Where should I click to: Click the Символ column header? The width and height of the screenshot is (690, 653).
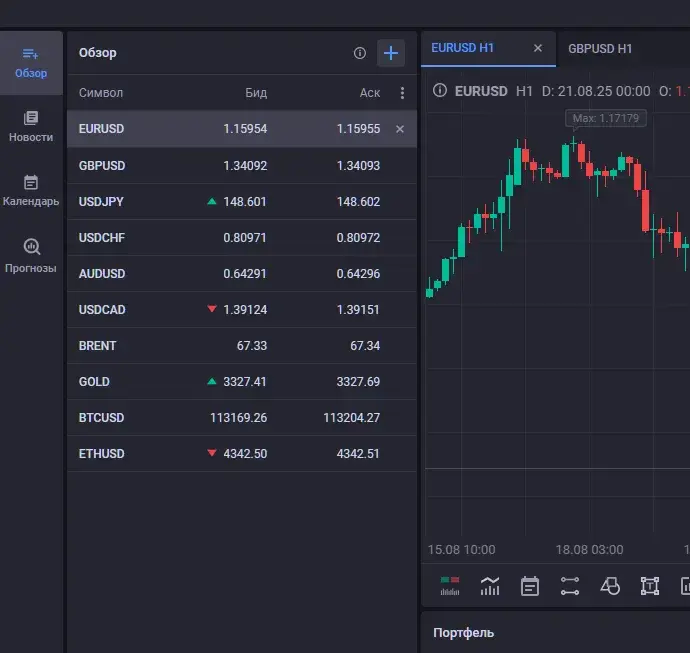point(101,93)
